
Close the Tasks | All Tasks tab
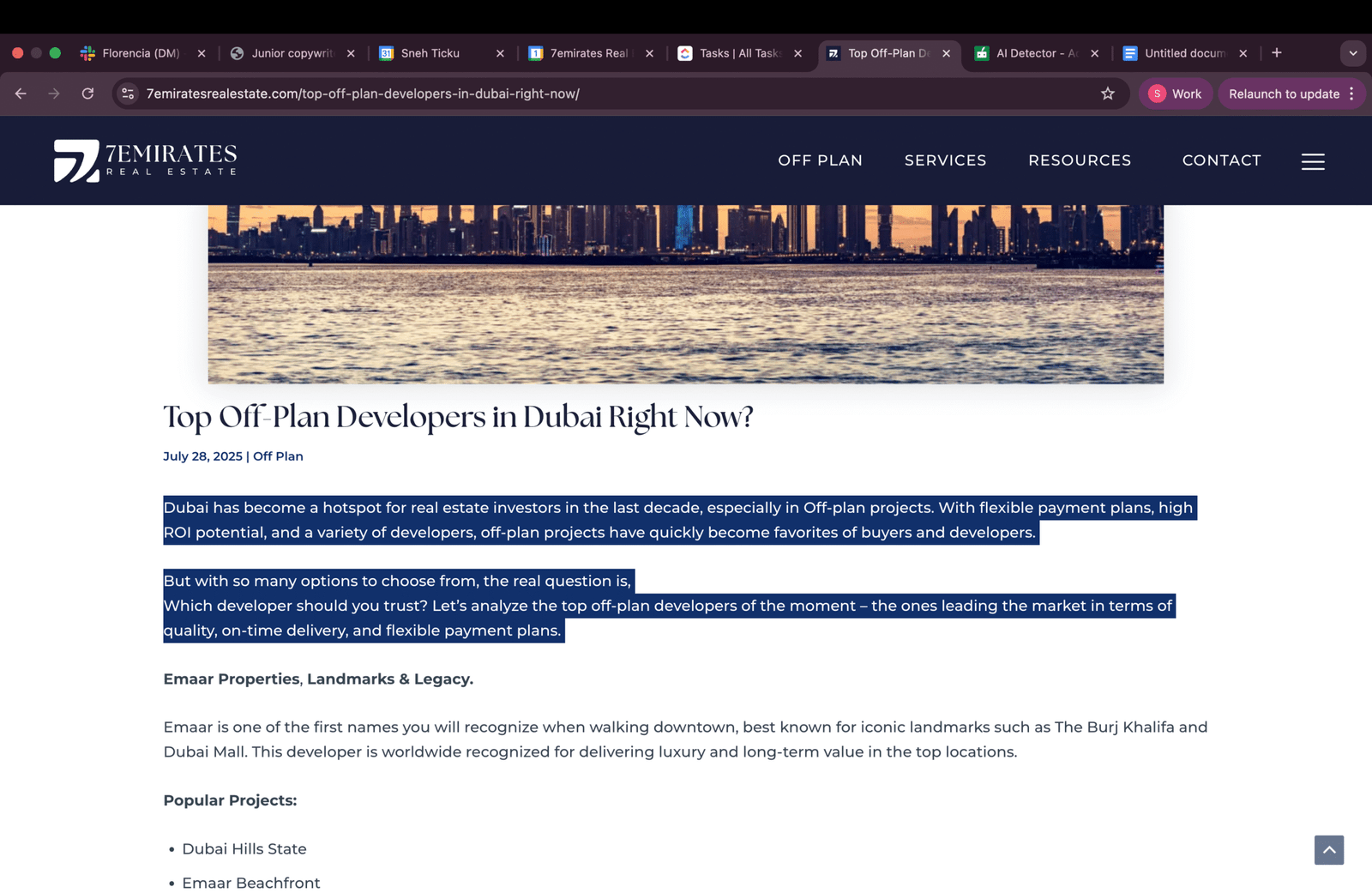798,53
